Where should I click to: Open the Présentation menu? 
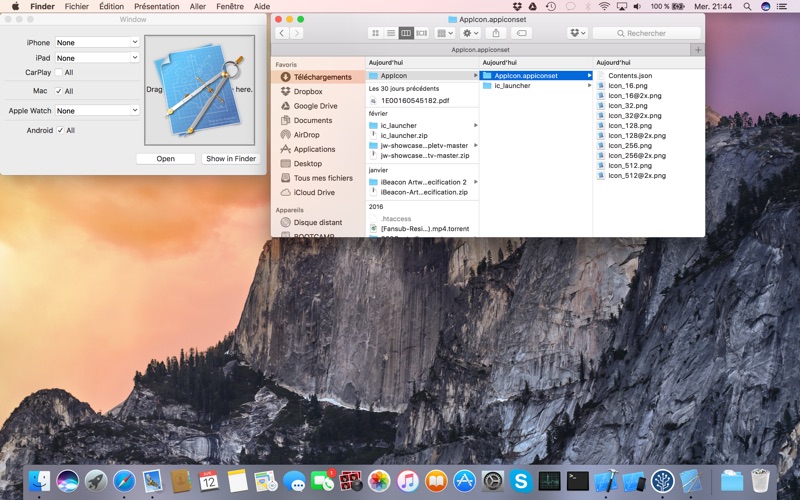tap(157, 6)
